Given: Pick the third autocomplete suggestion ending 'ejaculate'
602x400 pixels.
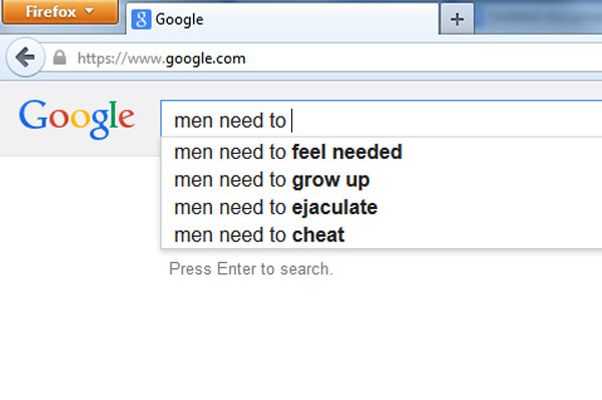Looking at the screenshot, I should click(381, 207).
